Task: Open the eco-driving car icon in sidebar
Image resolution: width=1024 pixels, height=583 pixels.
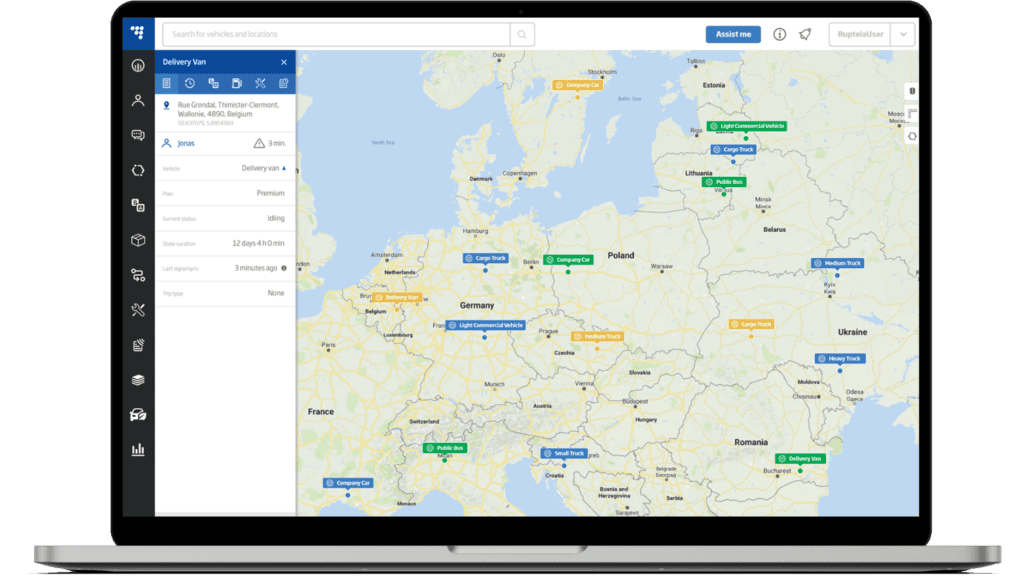Action: tap(138, 415)
